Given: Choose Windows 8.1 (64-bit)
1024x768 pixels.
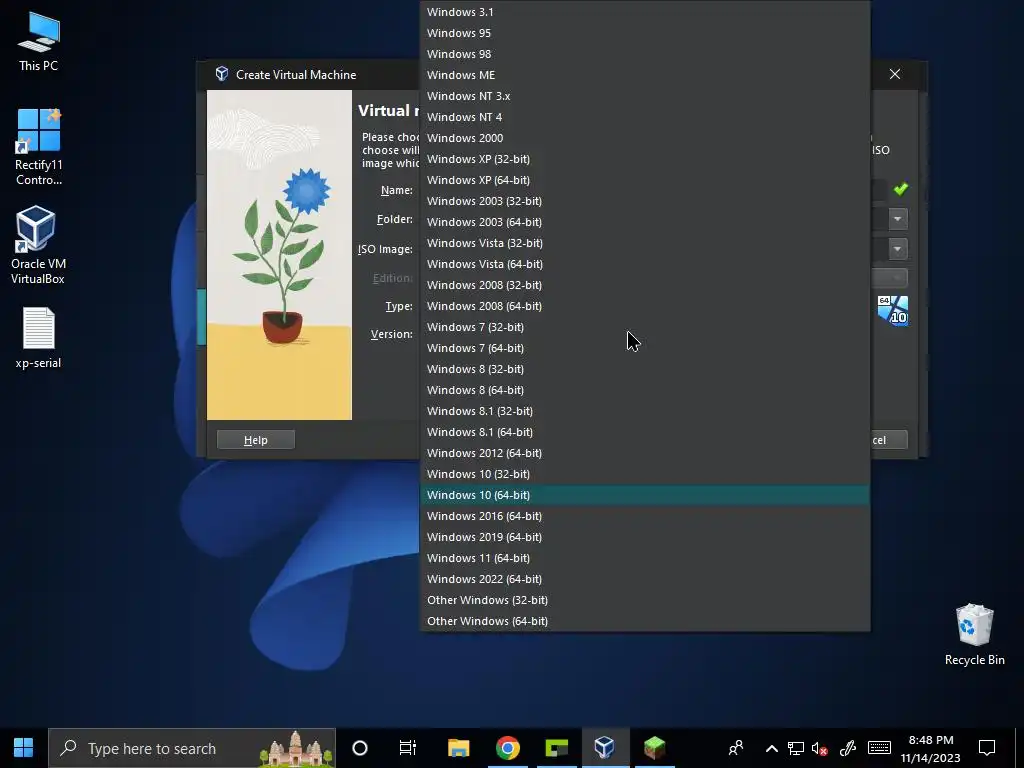Looking at the screenshot, I should click(x=645, y=432).
